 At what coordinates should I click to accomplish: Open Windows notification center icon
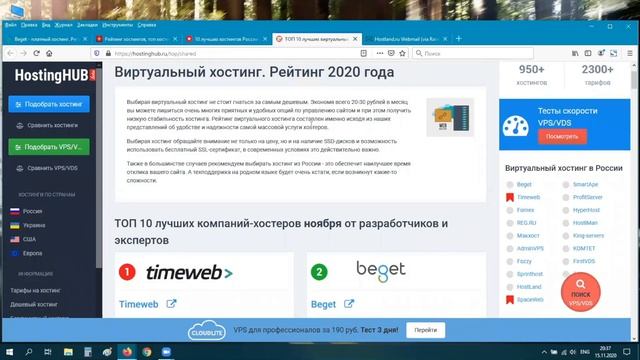coord(627,352)
